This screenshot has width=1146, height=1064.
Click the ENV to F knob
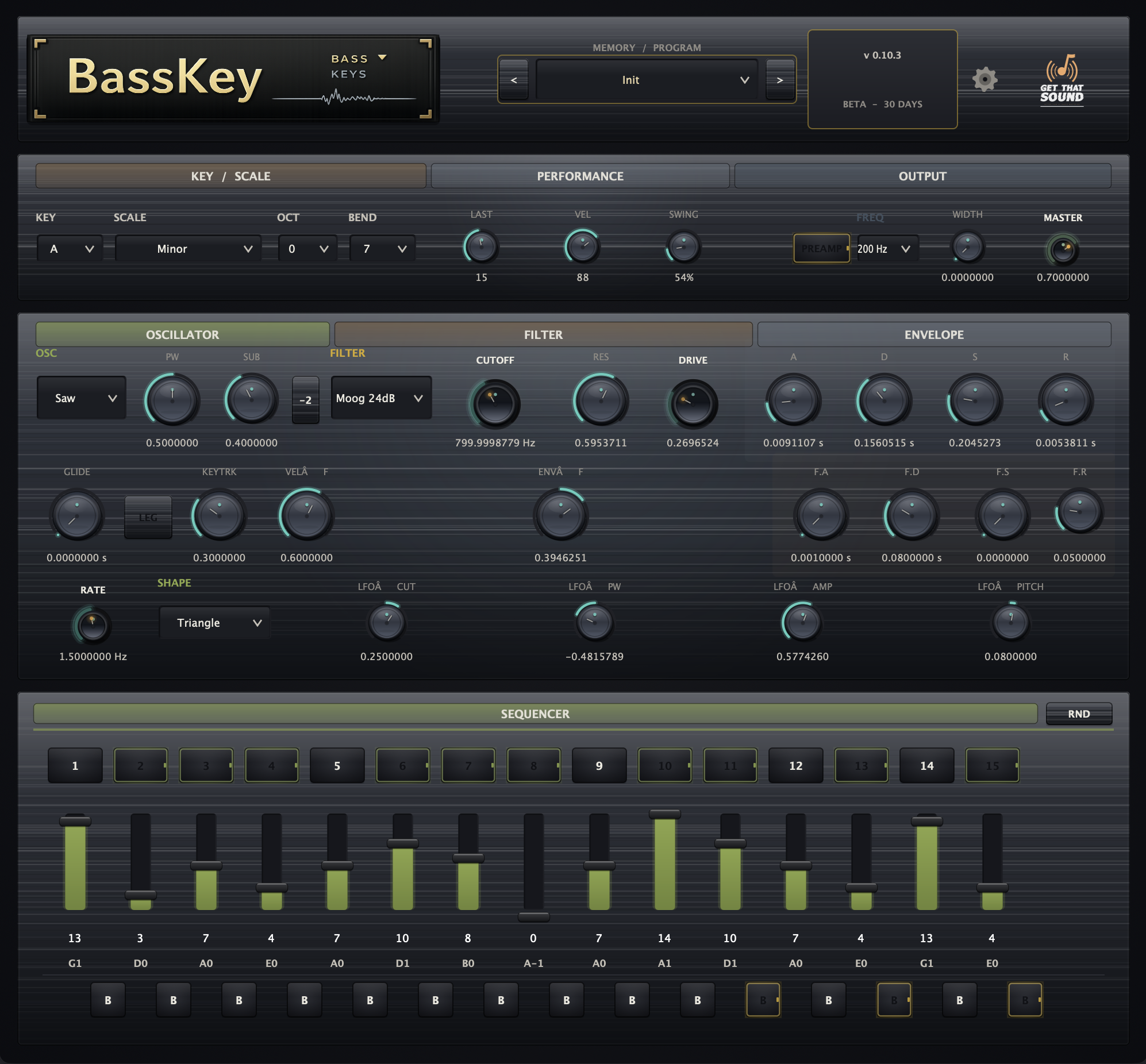pos(560,515)
